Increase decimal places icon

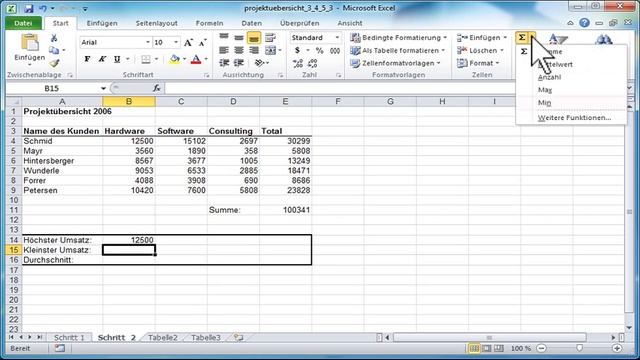[x=298, y=63]
